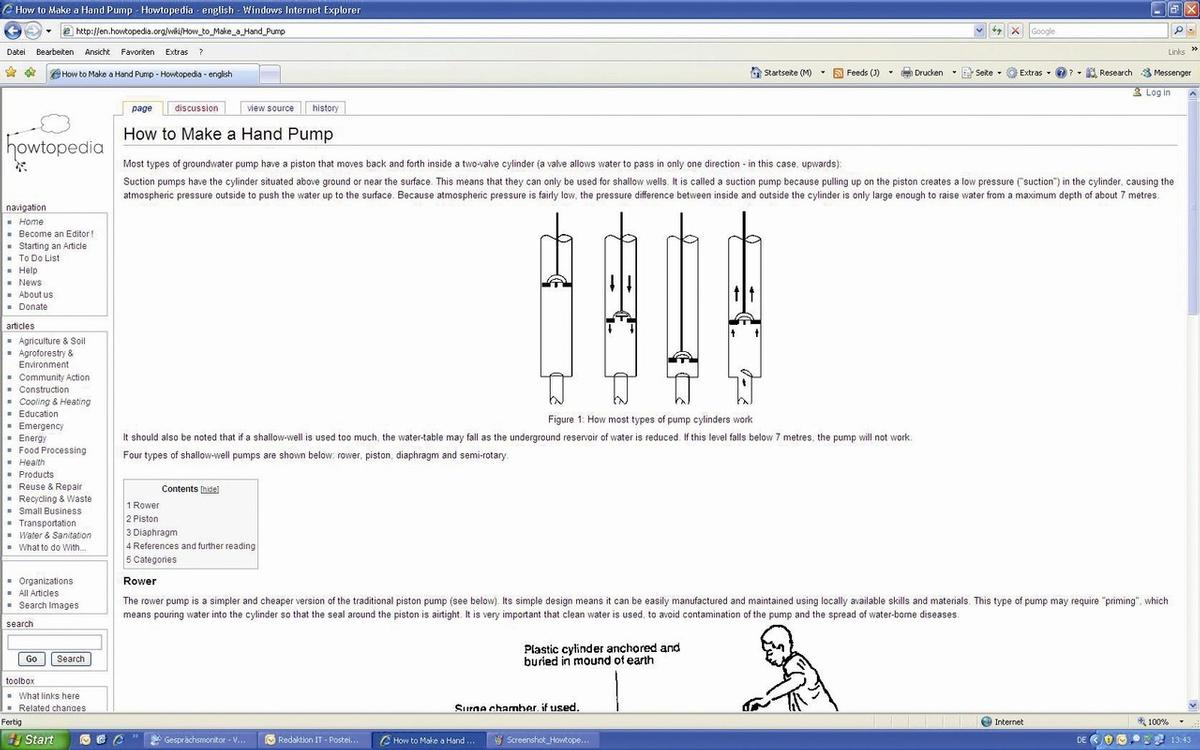1200x750 pixels.
Task: Open the Extras toolbar dropdown
Action: pos(1029,72)
